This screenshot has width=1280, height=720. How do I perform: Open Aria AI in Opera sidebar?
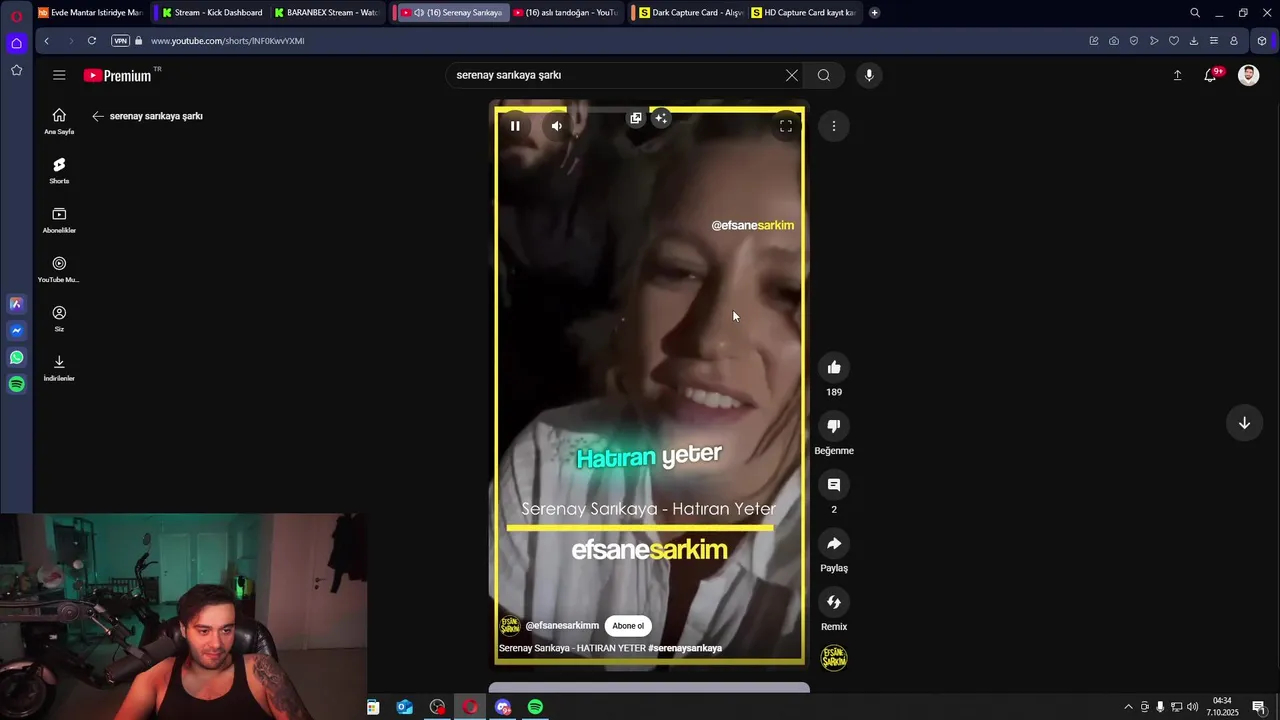click(x=16, y=303)
